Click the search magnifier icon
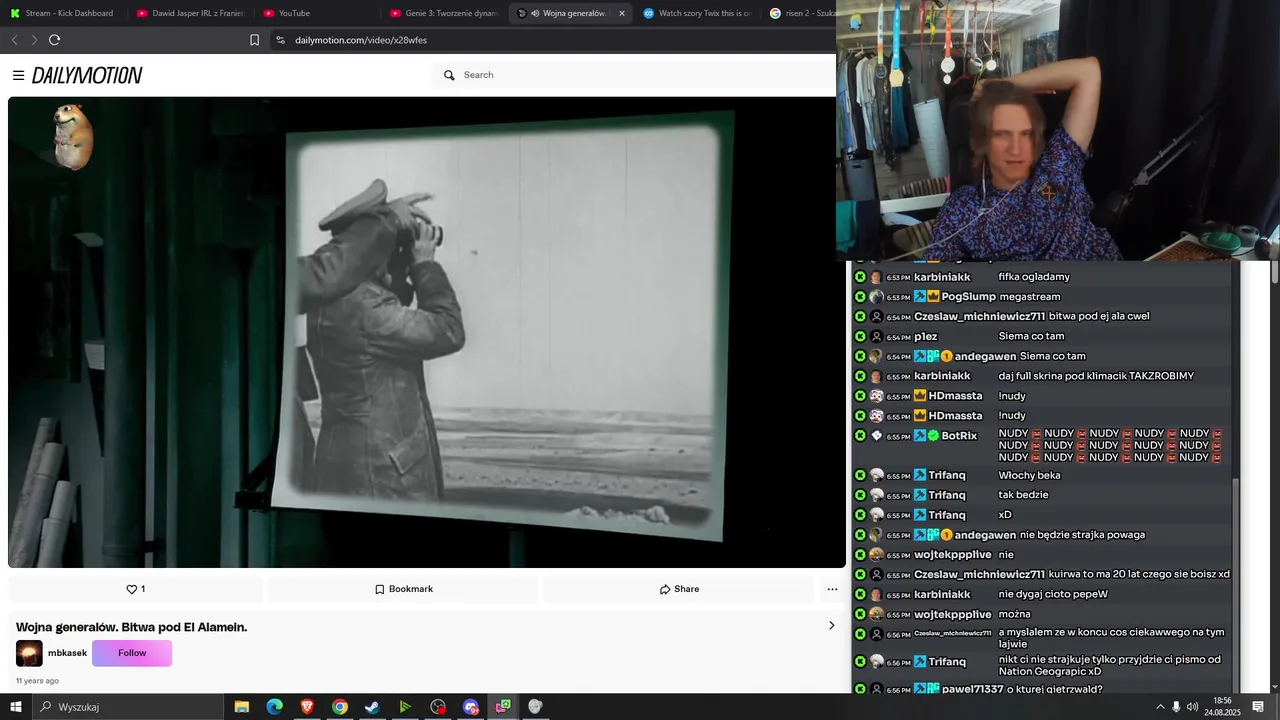 (x=449, y=75)
